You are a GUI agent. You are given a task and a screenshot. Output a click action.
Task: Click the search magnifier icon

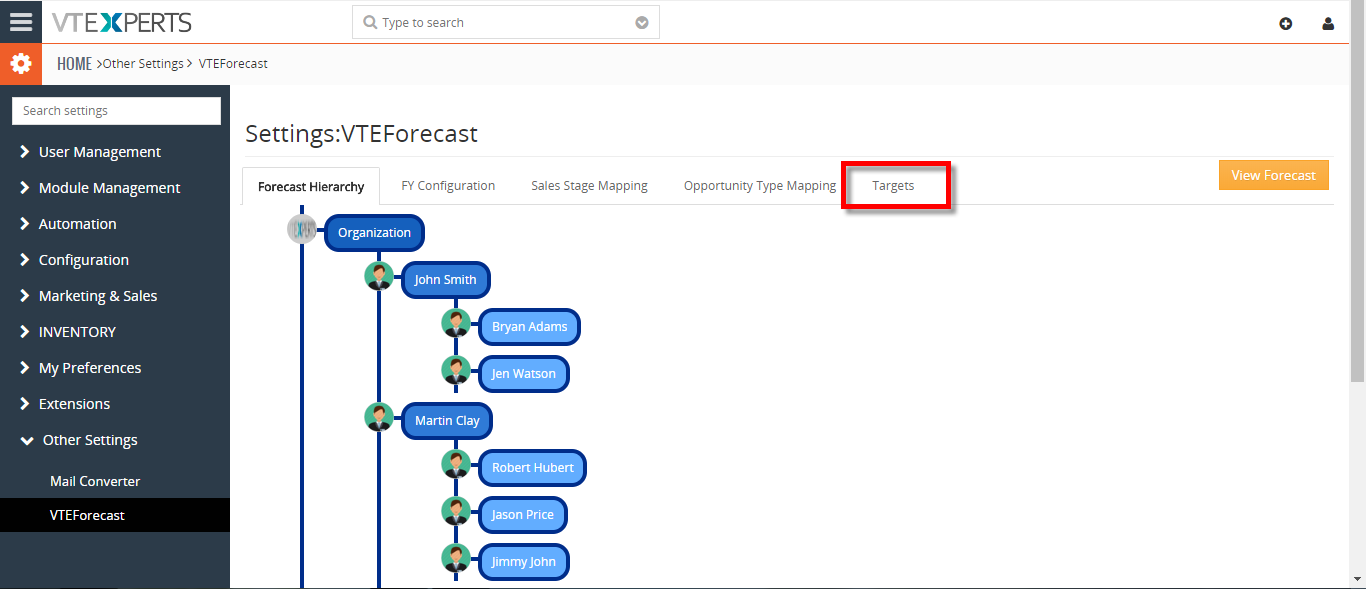tap(370, 23)
